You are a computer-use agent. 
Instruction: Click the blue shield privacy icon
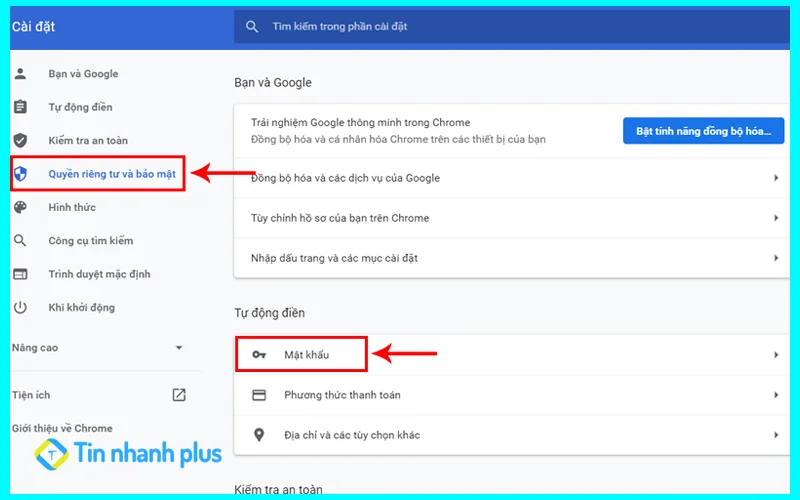click(20, 174)
